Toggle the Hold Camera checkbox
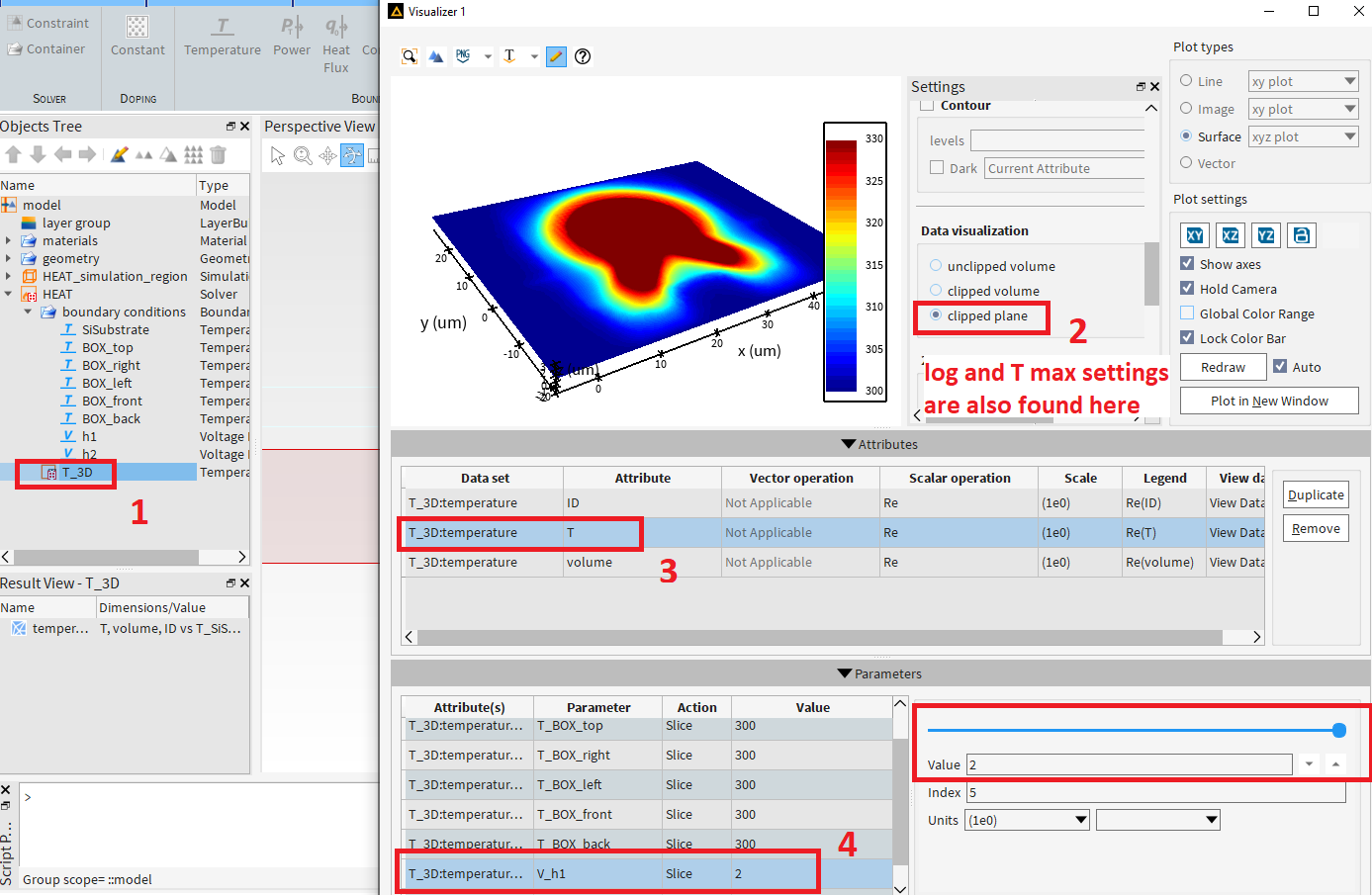 (x=1187, y=288)
